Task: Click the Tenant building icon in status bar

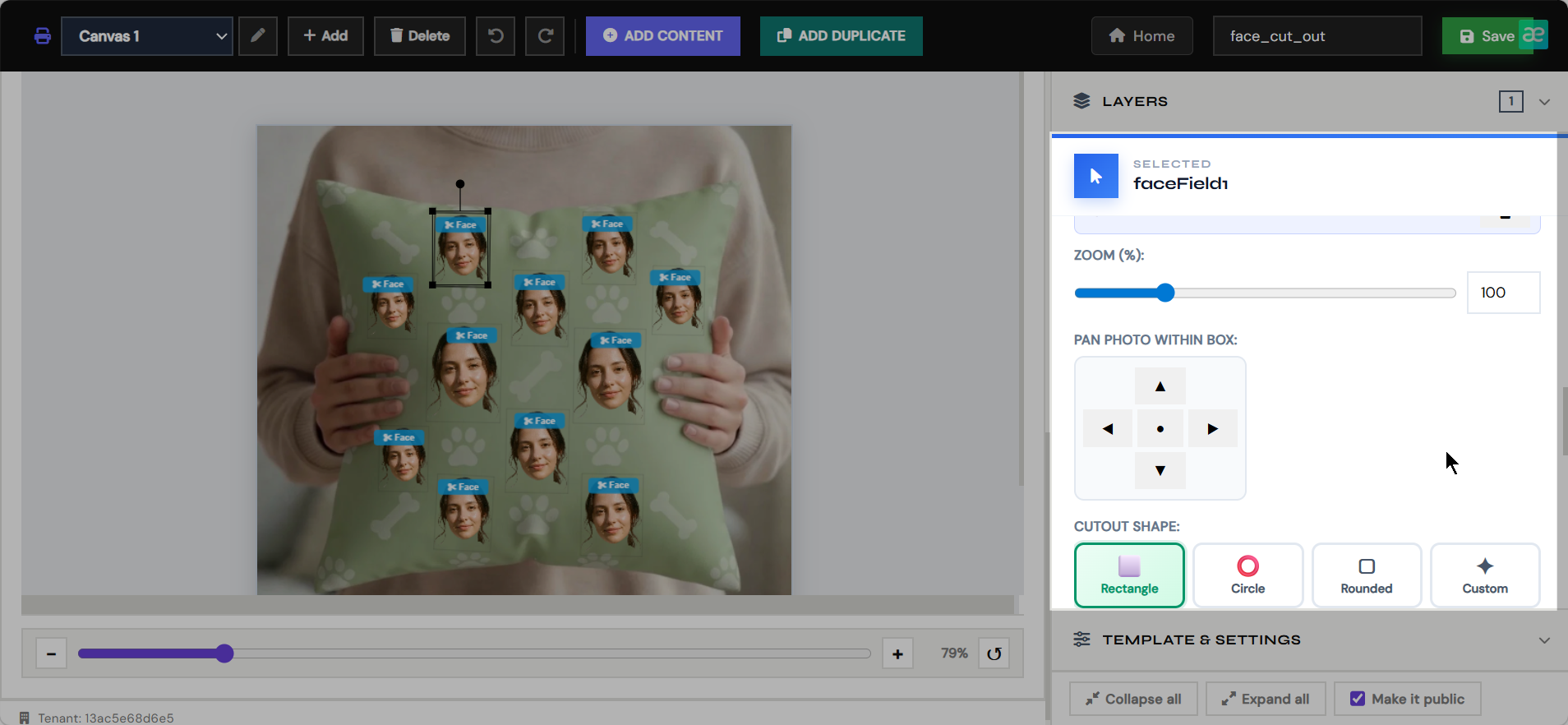Action: coord(24,718)
